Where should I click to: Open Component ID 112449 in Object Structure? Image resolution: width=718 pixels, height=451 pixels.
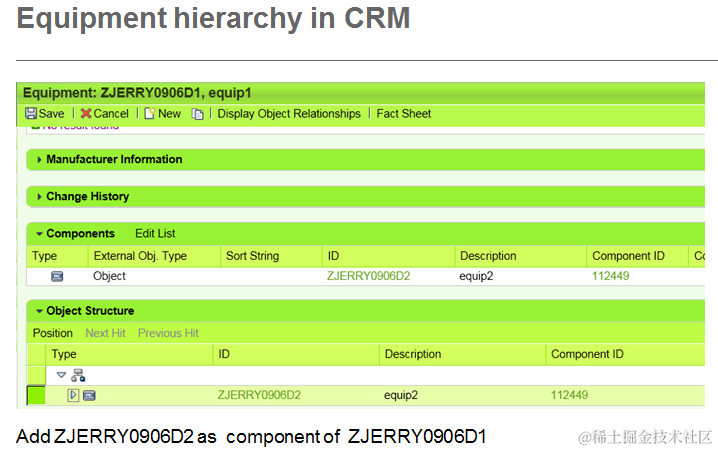pyautogui.click(x=569, y=395)
